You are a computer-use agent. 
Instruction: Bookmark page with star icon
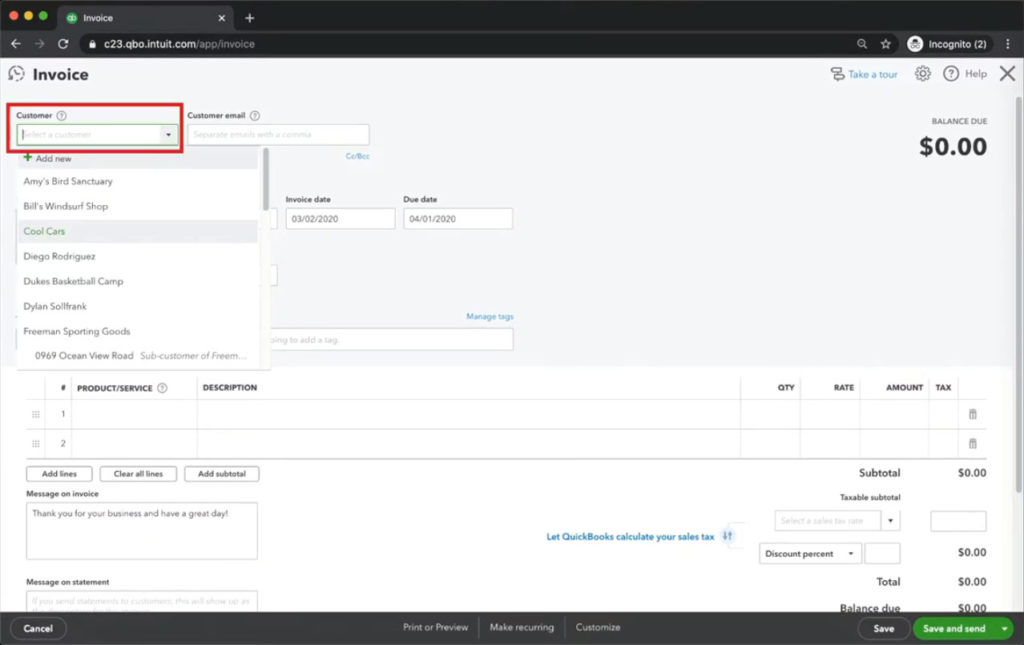point(885,44)
